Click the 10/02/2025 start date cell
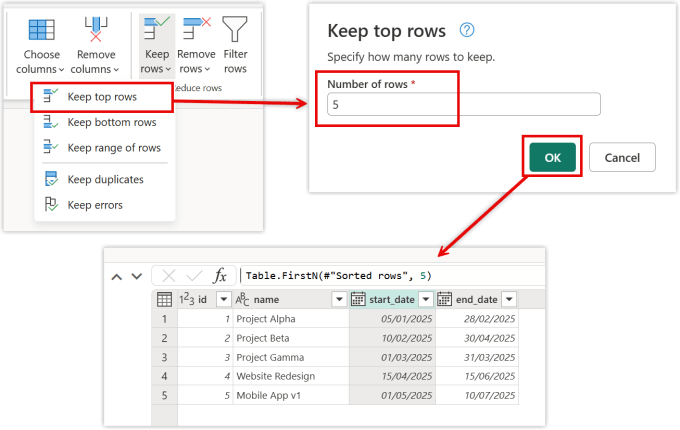Image resolution: width=680 pixels, height=430 pixels. [x=392, y=338]
